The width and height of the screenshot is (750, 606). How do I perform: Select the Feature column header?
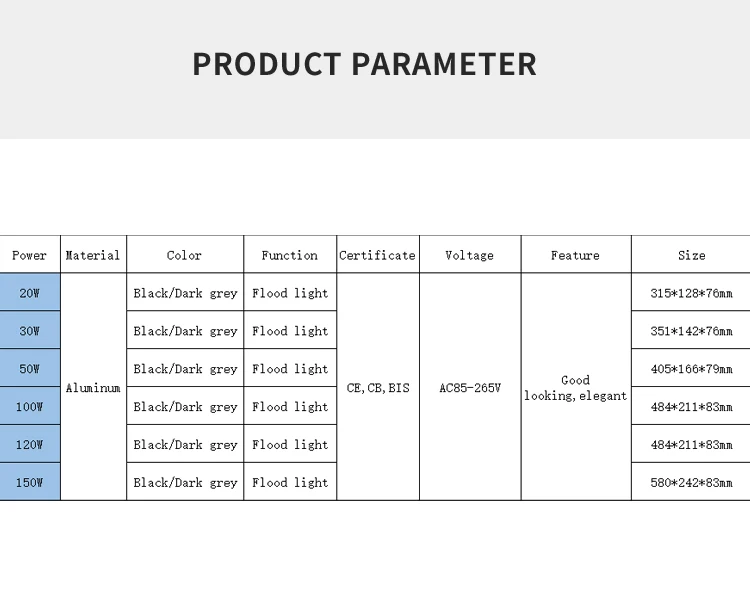[x=575, y=255]
